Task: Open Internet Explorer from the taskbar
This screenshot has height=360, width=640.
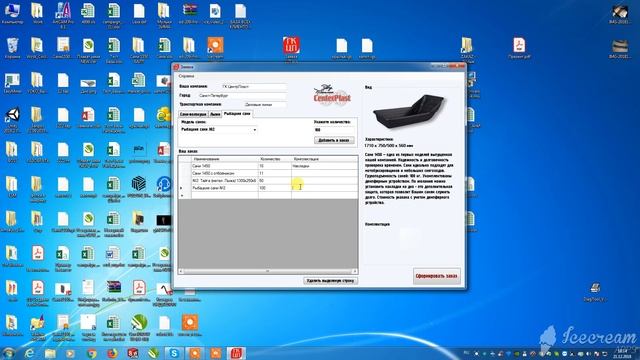Action: pos(29,353)
